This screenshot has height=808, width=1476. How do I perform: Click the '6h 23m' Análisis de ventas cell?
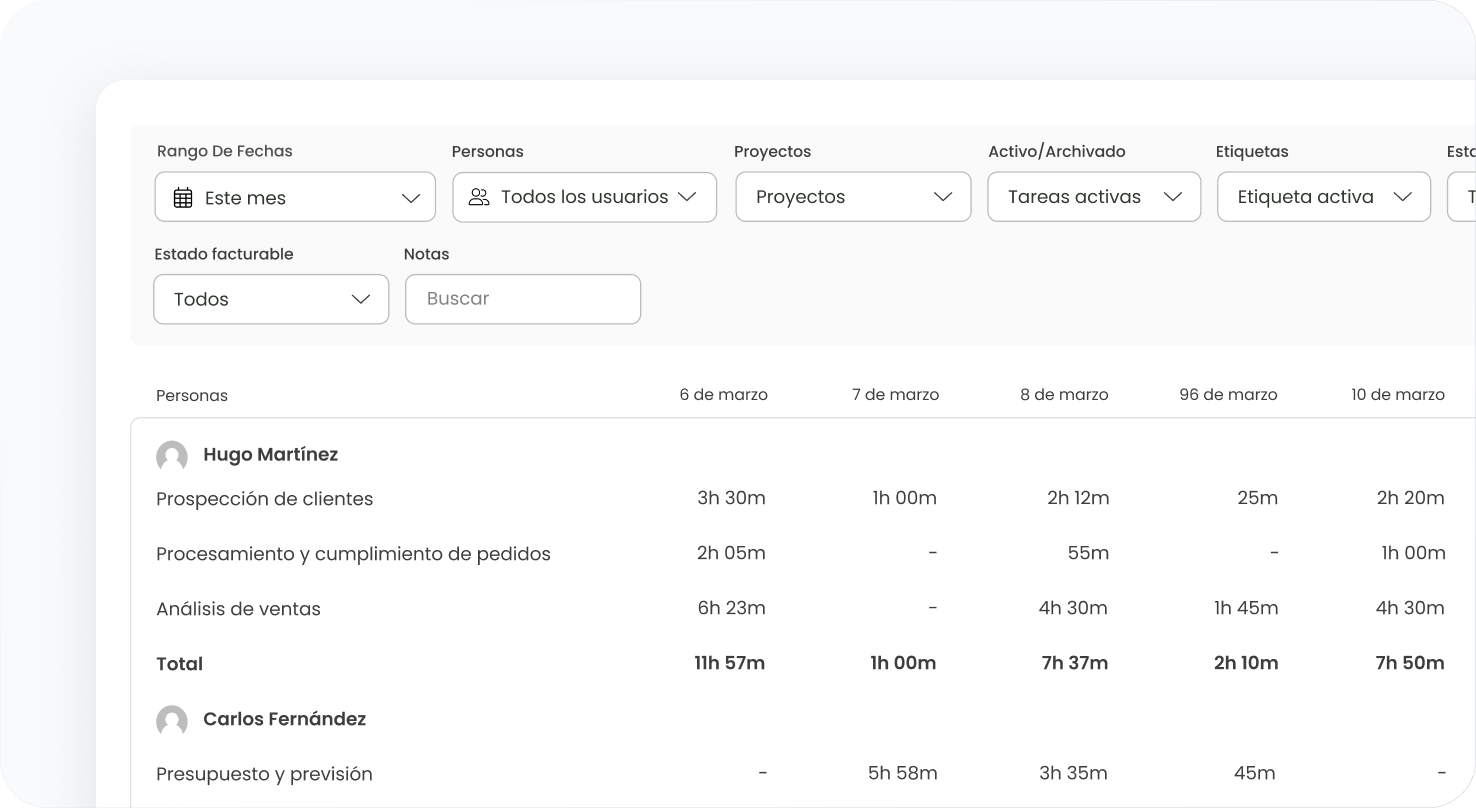coord(731,608)
